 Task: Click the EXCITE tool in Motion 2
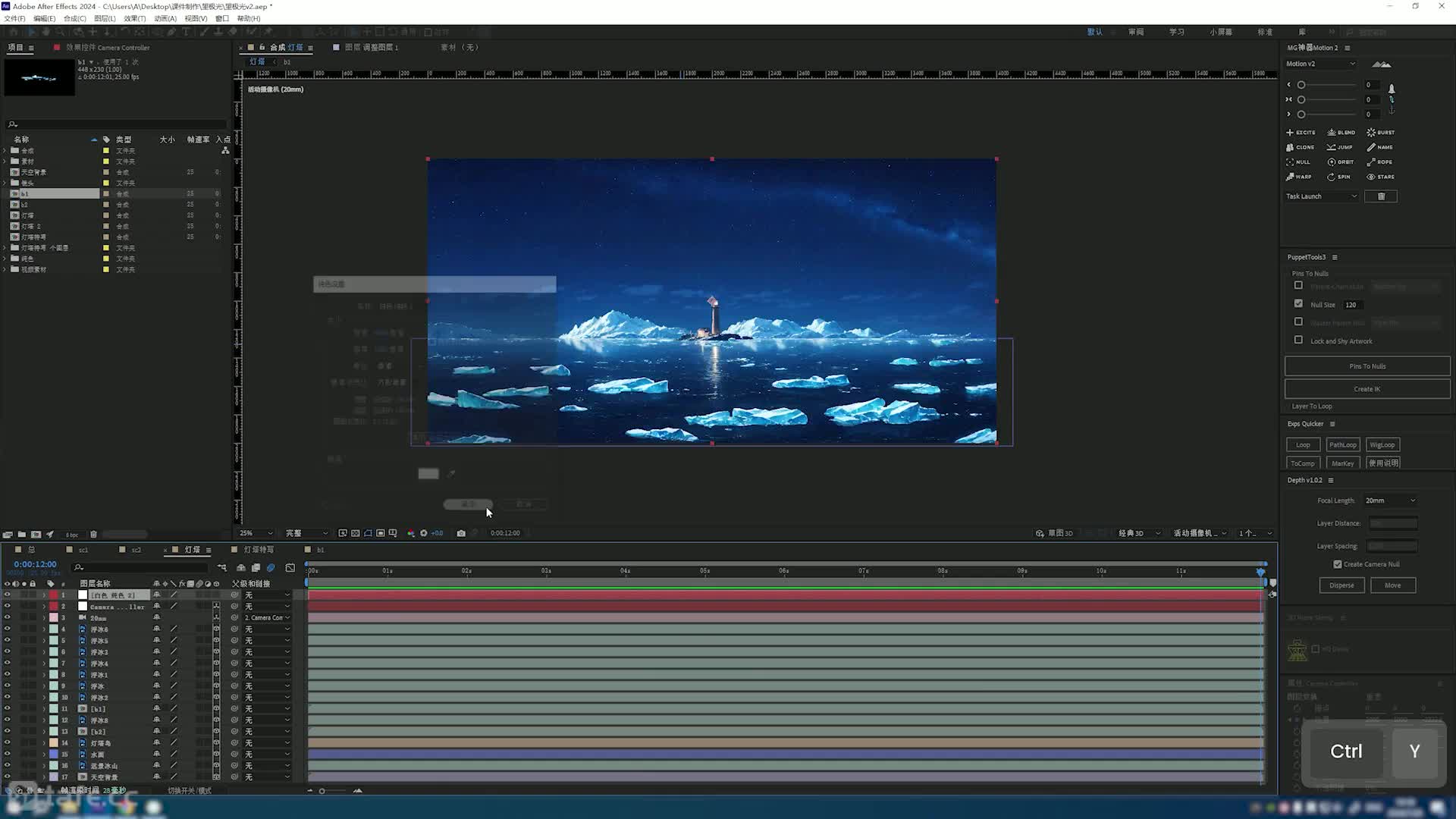click(x=1301, y=133)
